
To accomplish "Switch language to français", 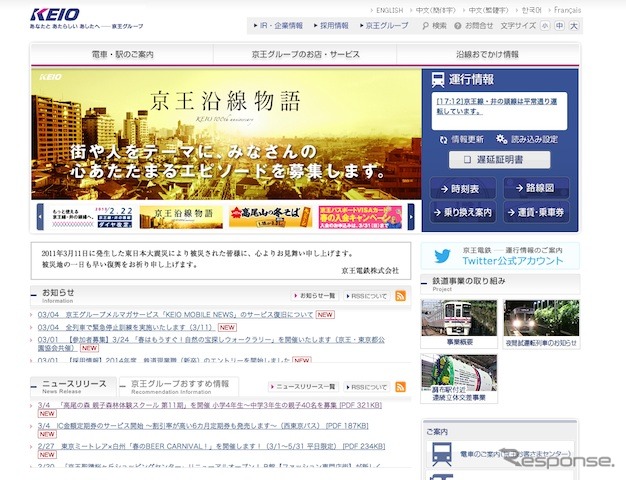I will click(x=565, y=10).
